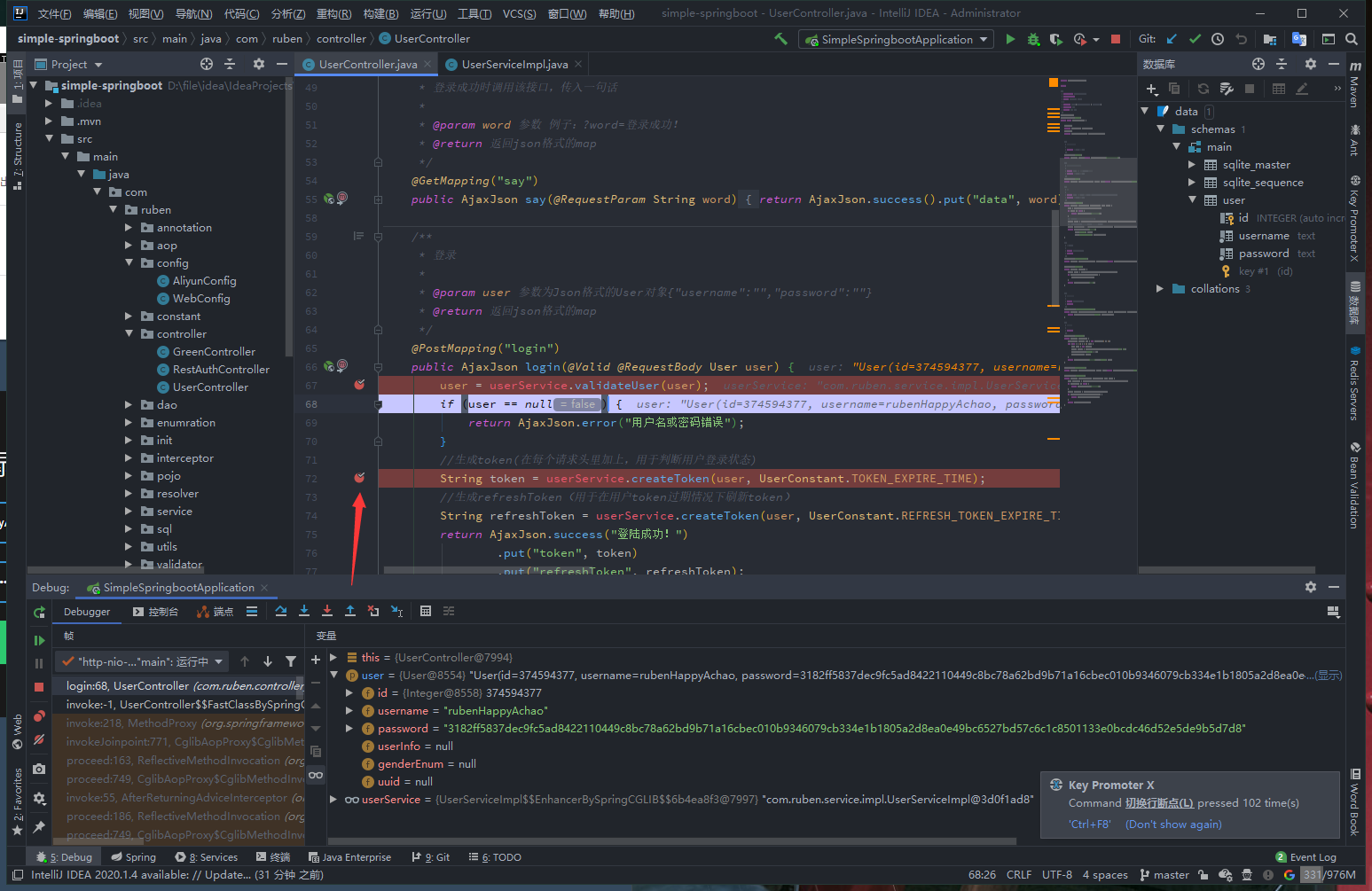Expand the collations node in database tree

tap(1159, 289)
